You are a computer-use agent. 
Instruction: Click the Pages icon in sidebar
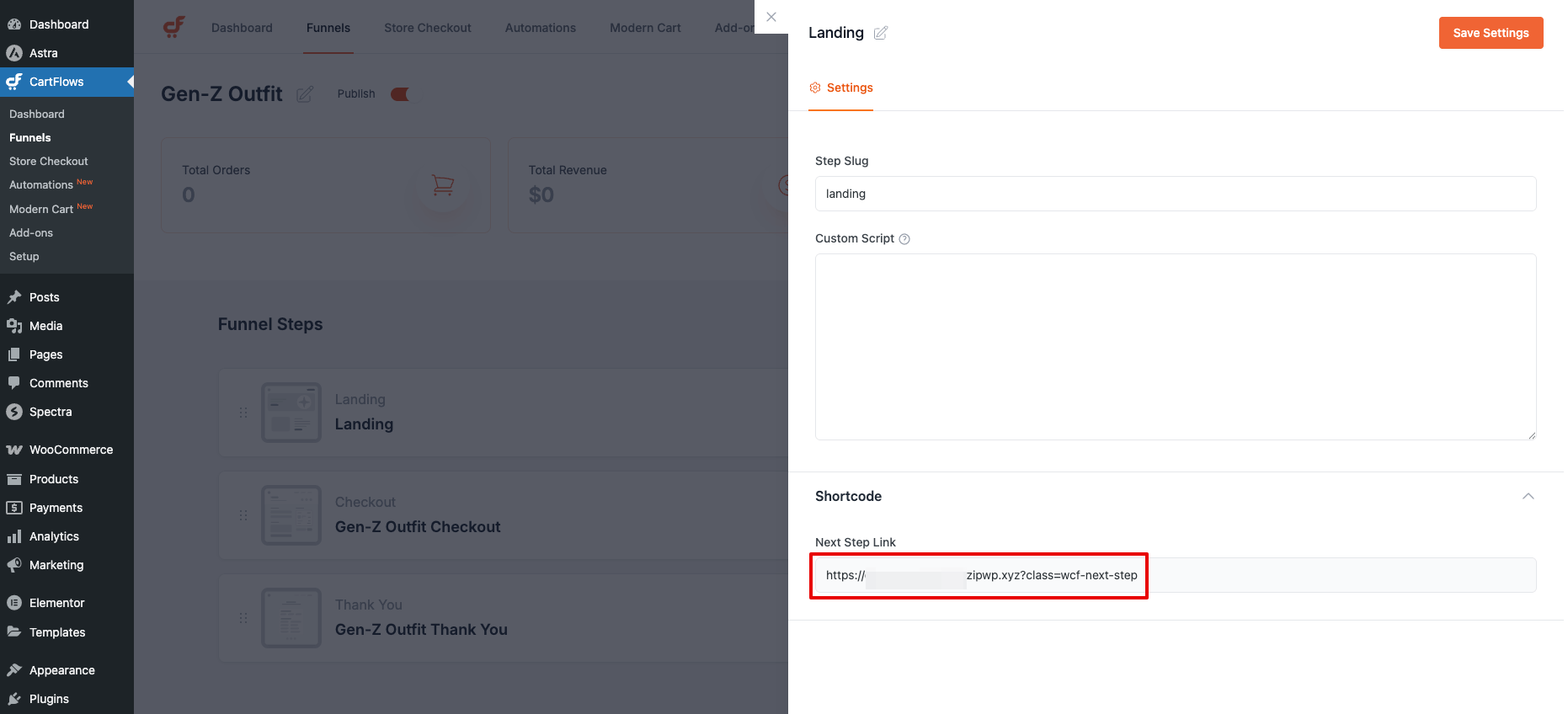coord(14,354)
